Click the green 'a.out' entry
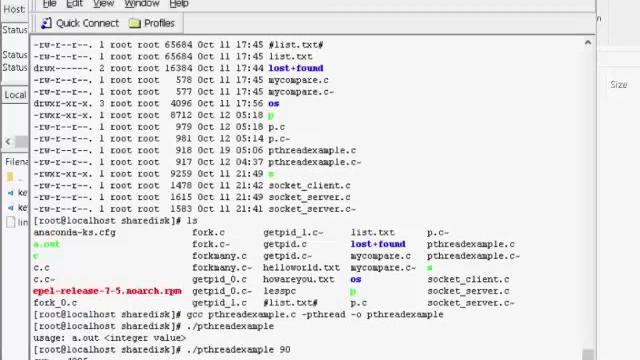 pos(47,244)
